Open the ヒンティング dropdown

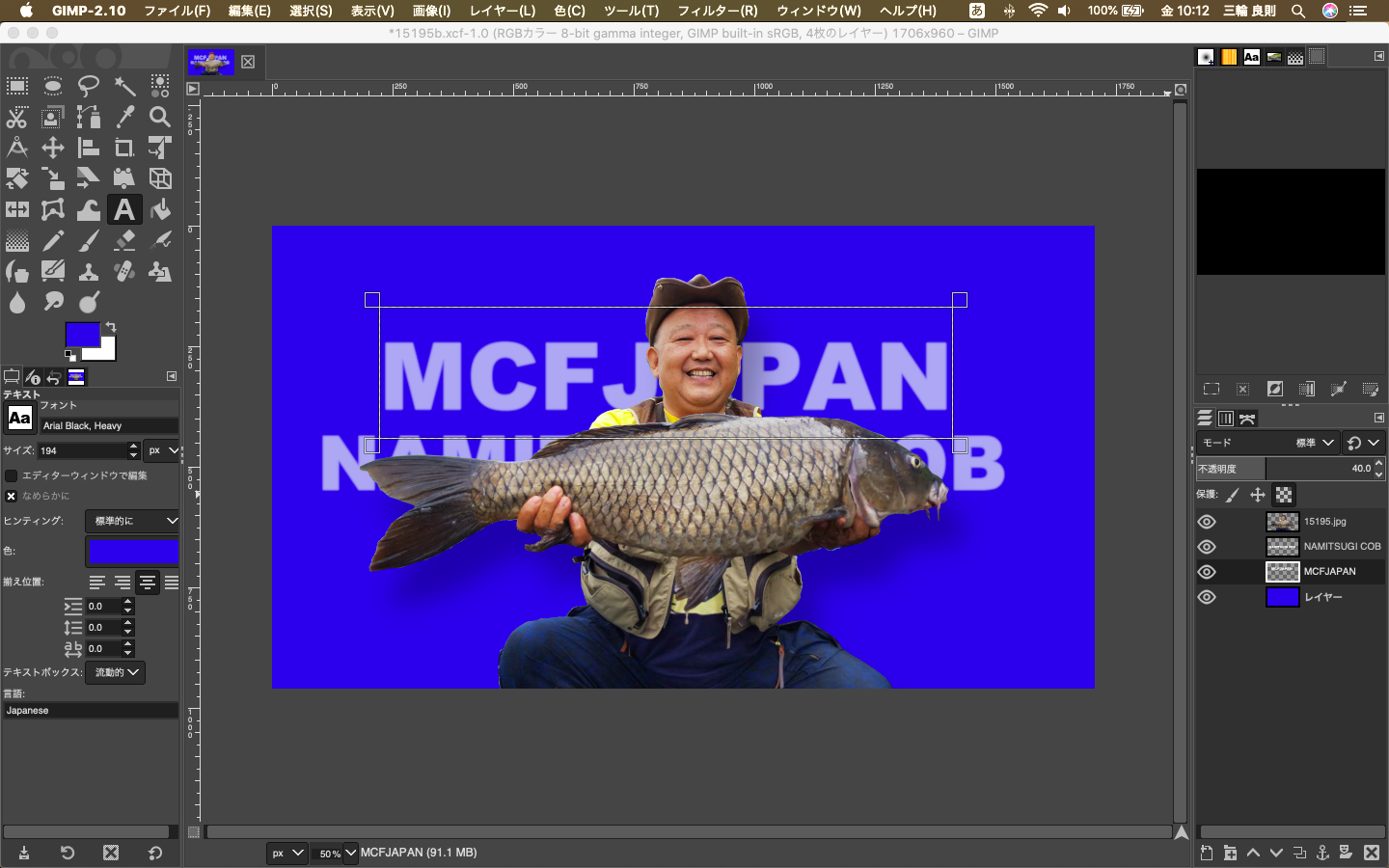coord(133,521)
